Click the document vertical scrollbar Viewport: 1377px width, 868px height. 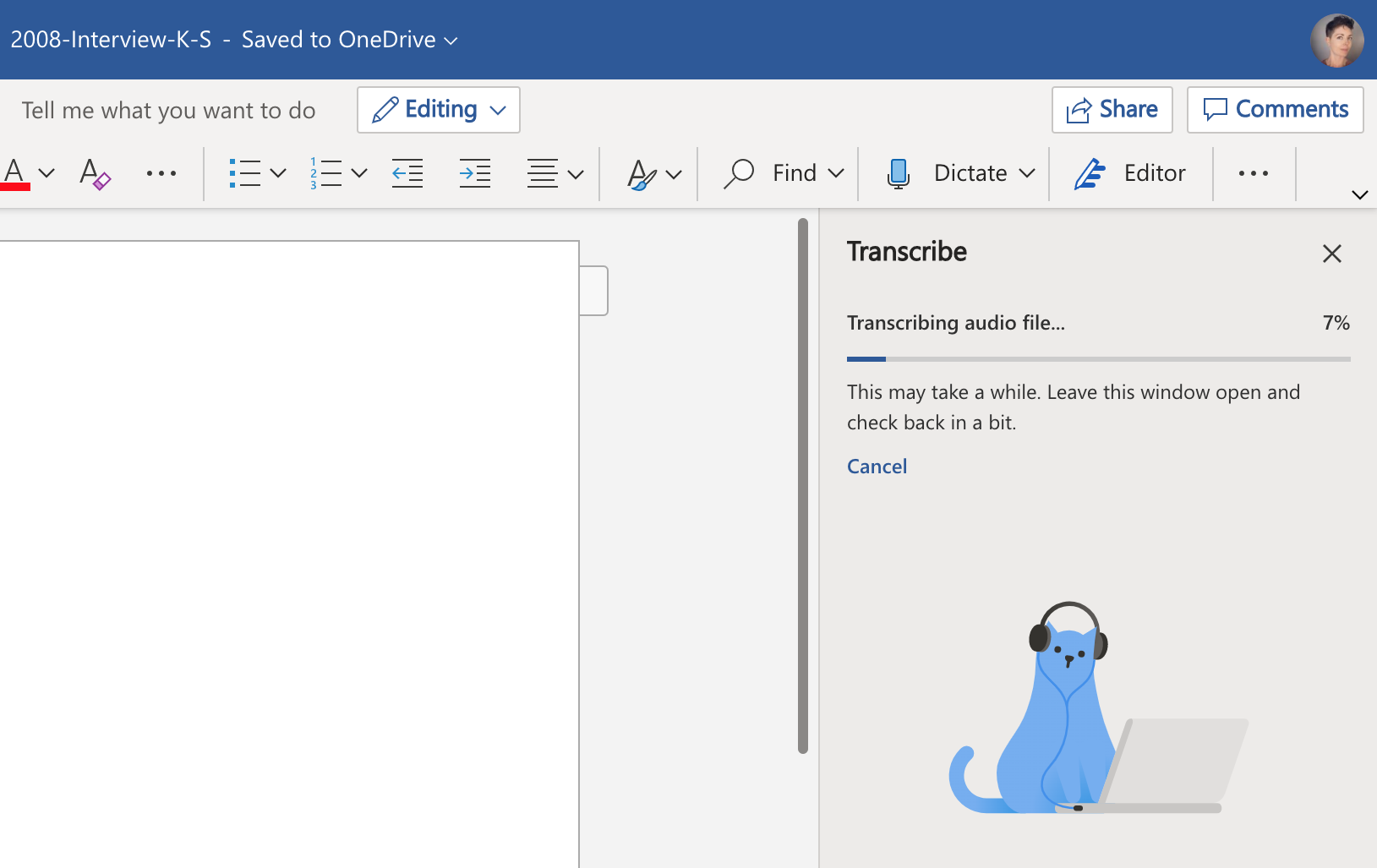tap(803, 486)
